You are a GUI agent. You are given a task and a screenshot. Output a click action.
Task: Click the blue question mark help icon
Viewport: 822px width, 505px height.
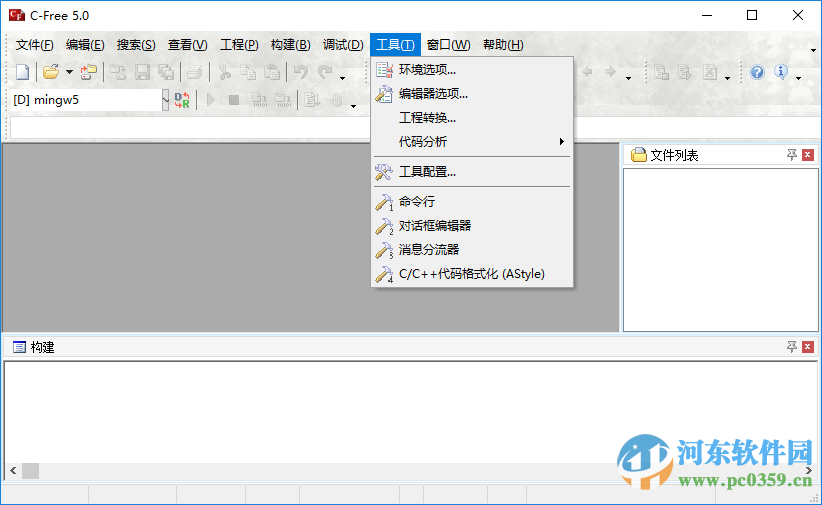pyautogui.click(x=757, y=72)
